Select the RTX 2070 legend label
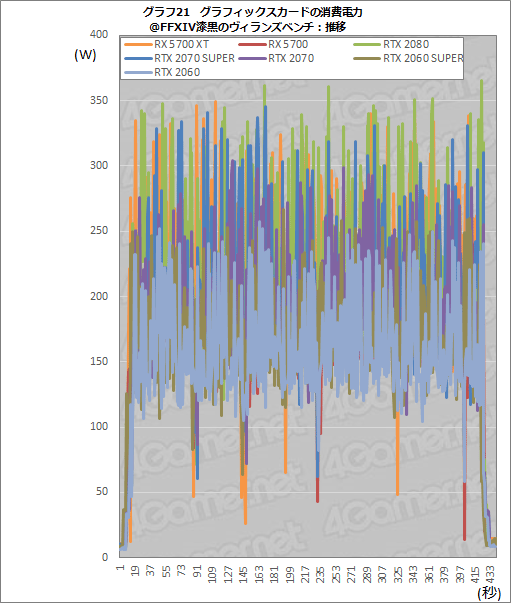The image size is (511, 603). [x=291, y=58]
